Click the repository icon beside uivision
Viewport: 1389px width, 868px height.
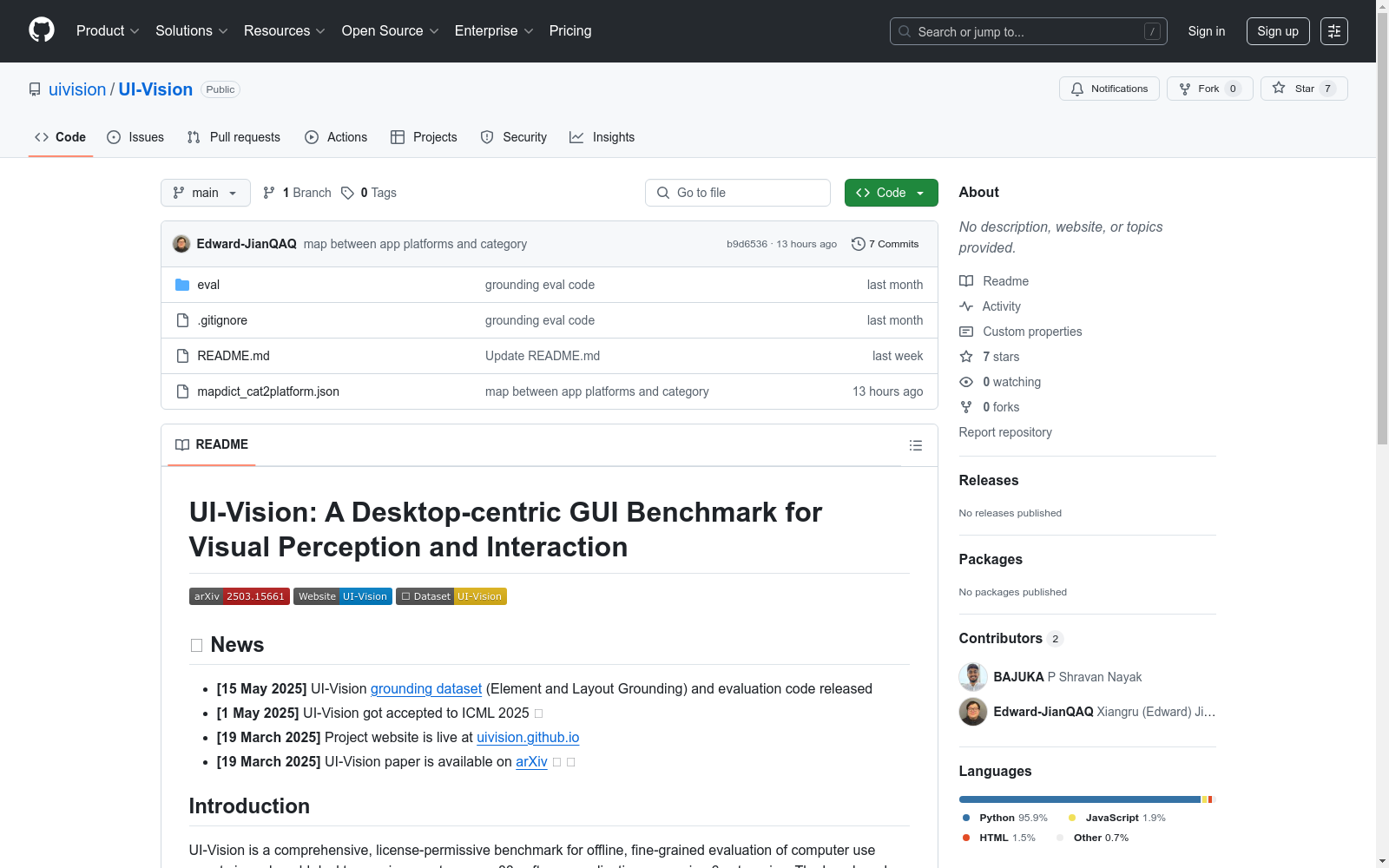tap(35, 89)
